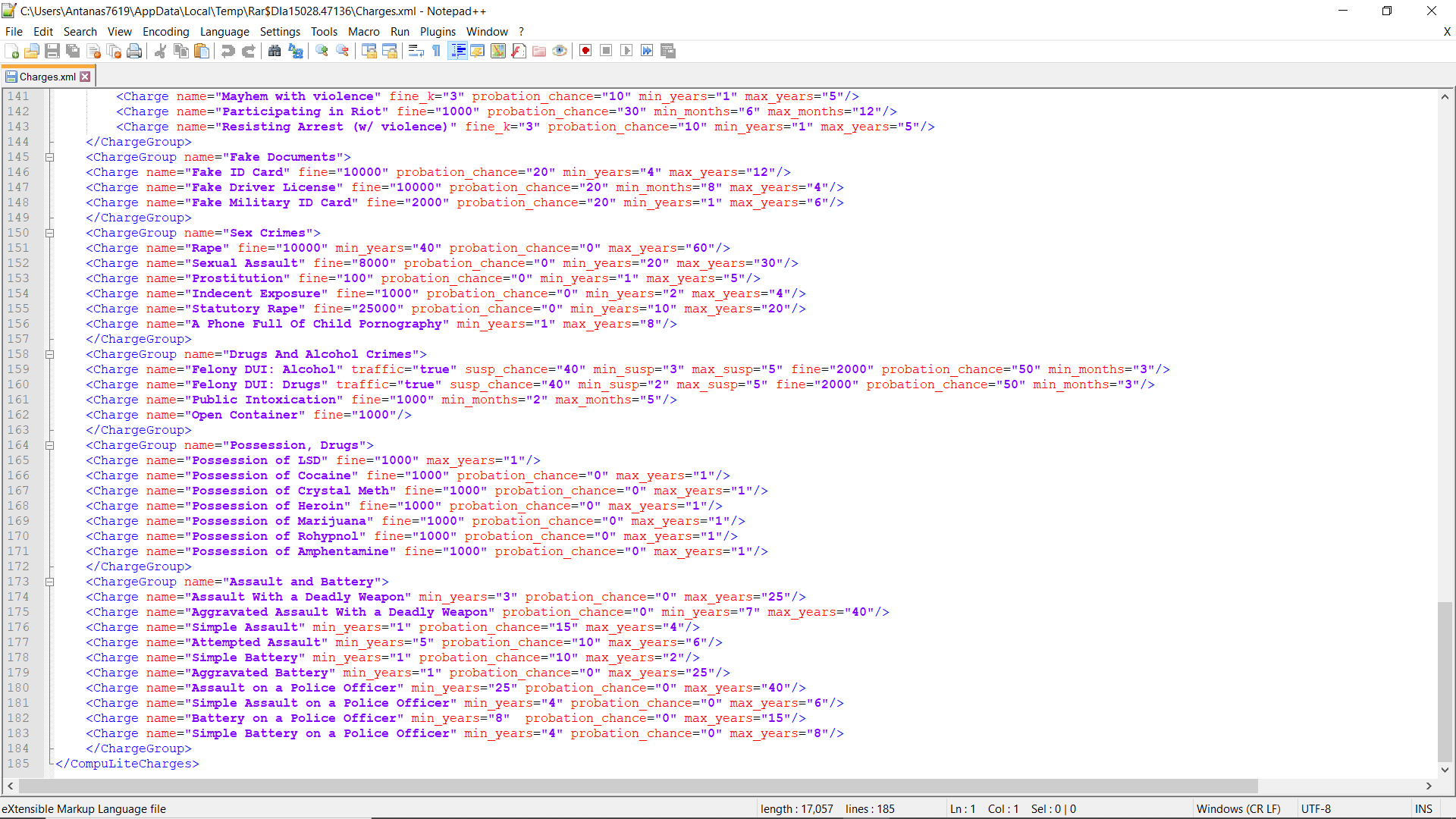Open Find with the binoculars icon
Viewport: 1456px width, 819px height.
click(x=275, y=51)
